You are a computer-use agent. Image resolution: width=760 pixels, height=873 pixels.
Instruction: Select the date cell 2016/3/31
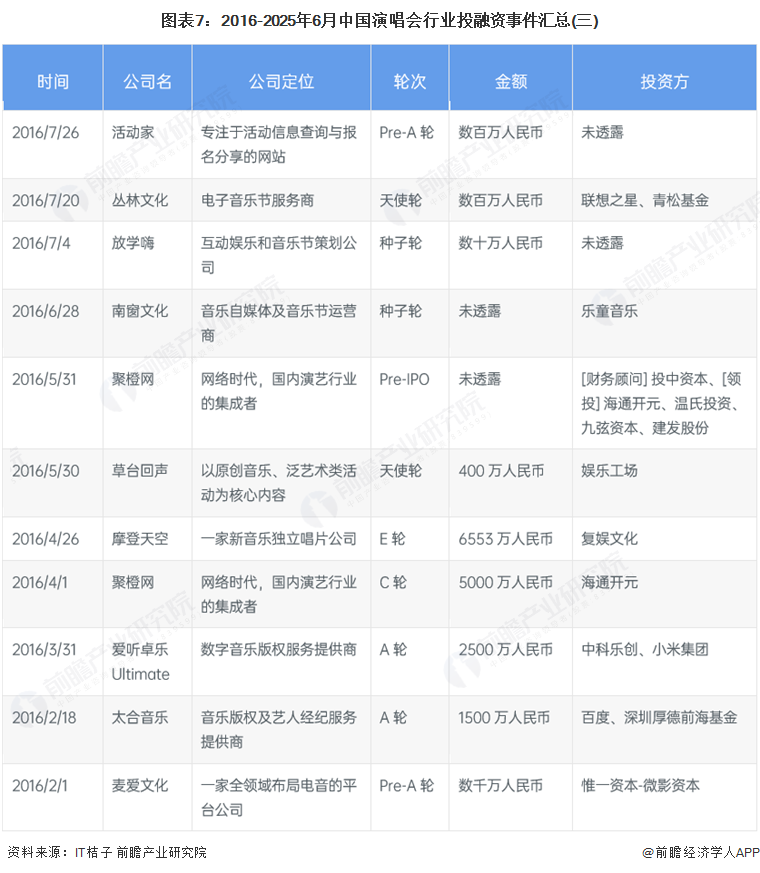click(44, 650)
